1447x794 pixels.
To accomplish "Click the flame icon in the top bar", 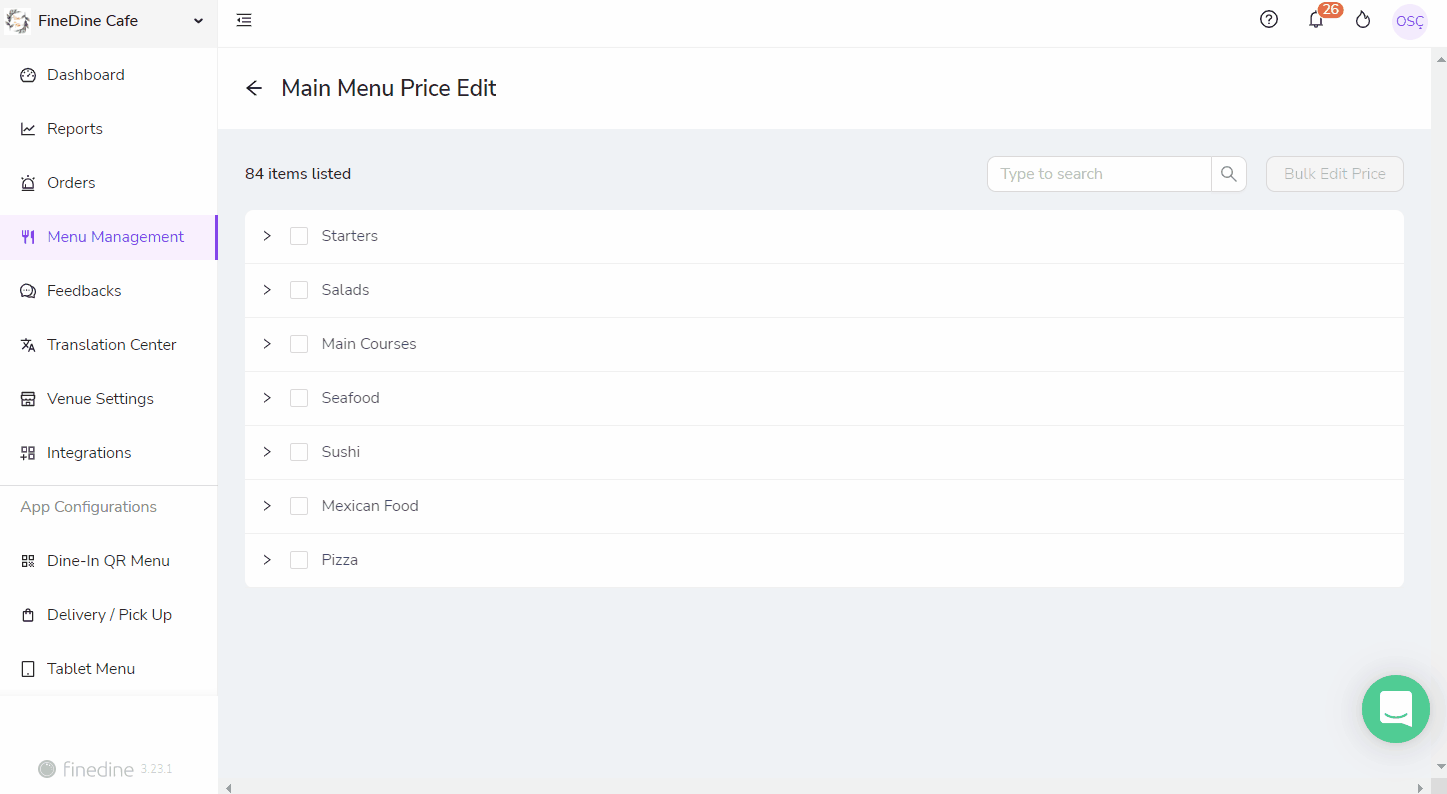I will [x=1363, y=20].
